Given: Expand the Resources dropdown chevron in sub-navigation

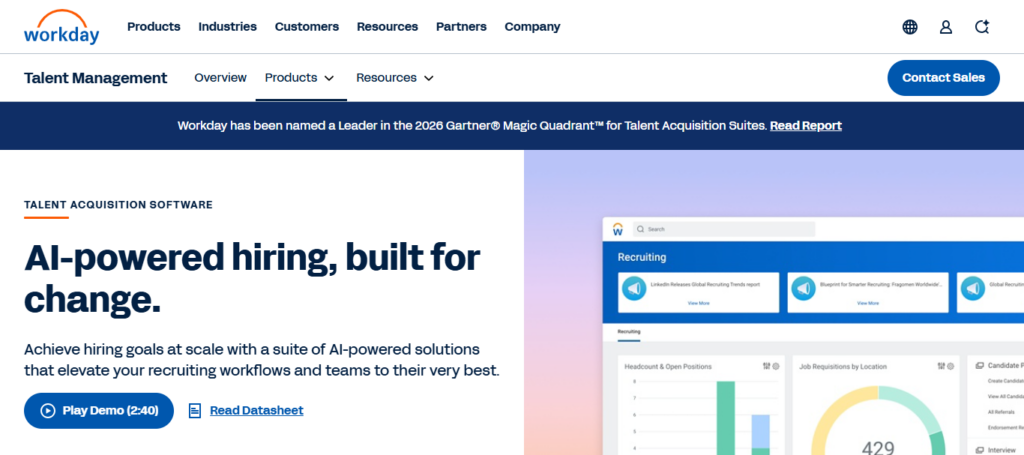Looking at the screenshot, I should point(428,78).
